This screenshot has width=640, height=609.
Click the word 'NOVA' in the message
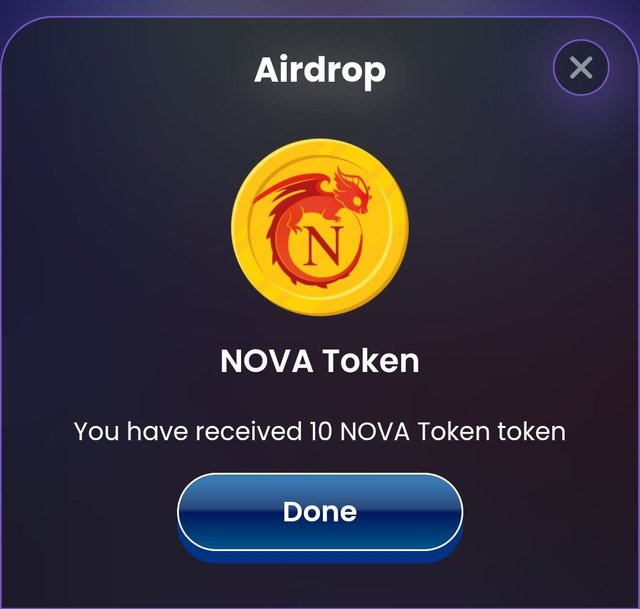375,432
